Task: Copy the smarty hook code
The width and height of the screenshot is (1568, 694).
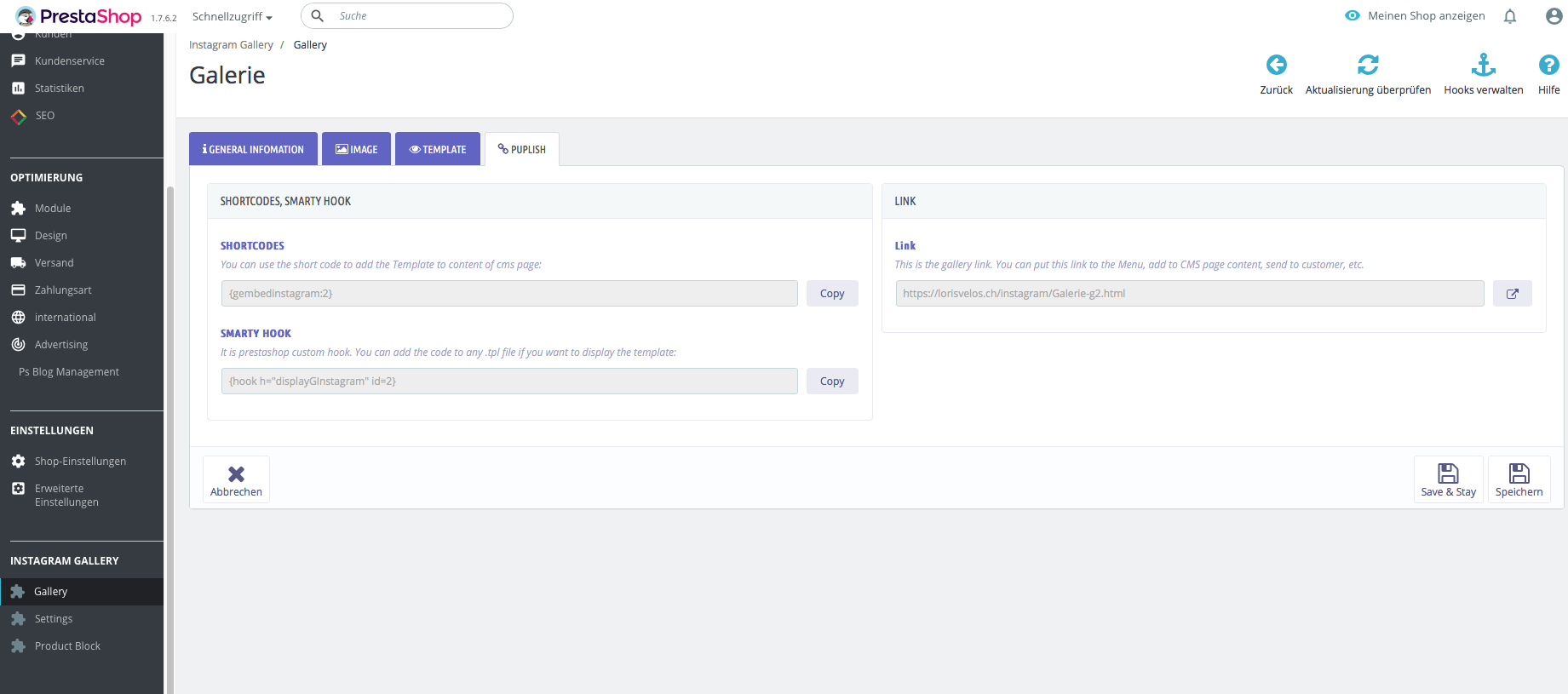Action: coord(832,381)
